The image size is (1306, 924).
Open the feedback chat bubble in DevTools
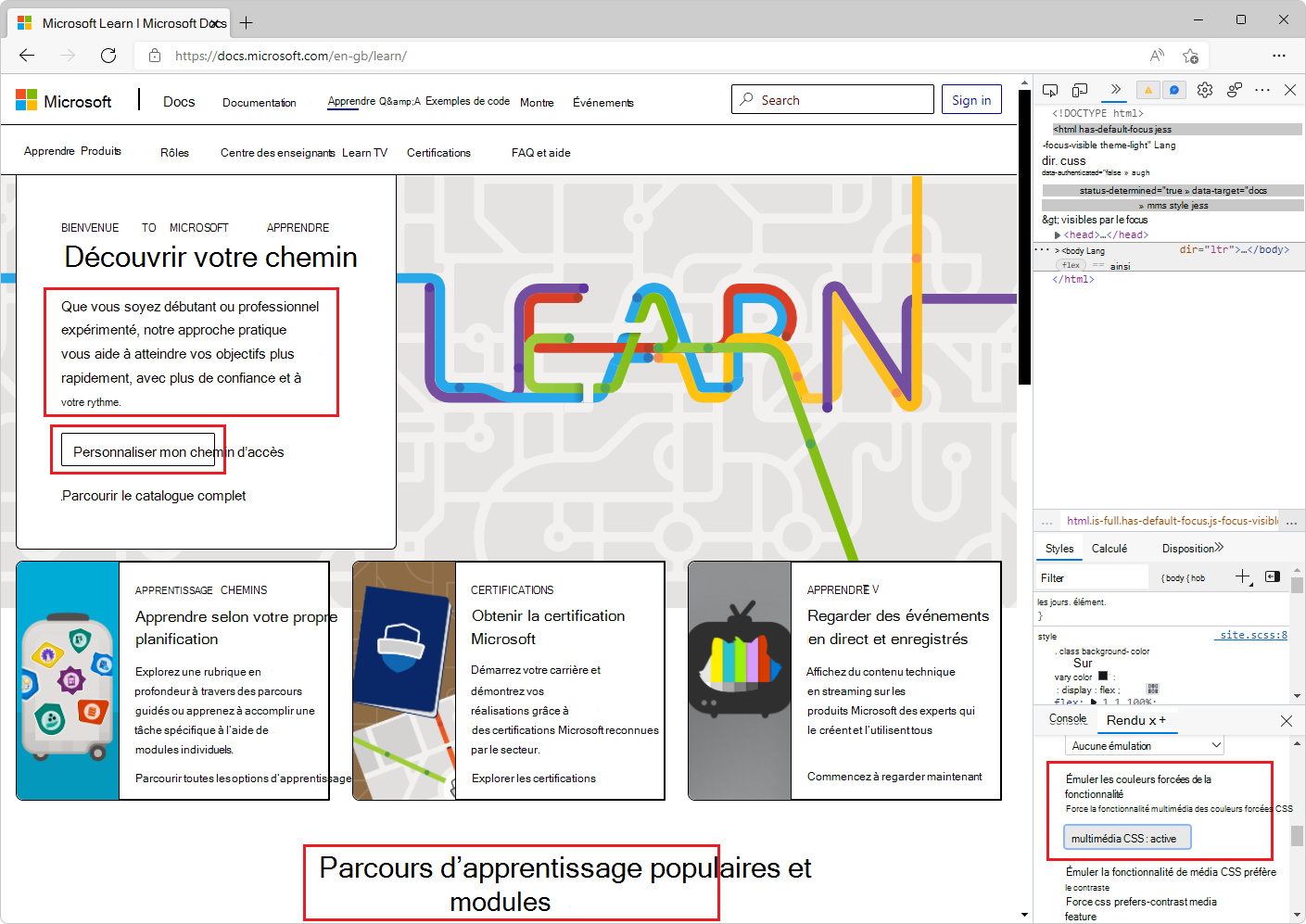point(1173,90)
